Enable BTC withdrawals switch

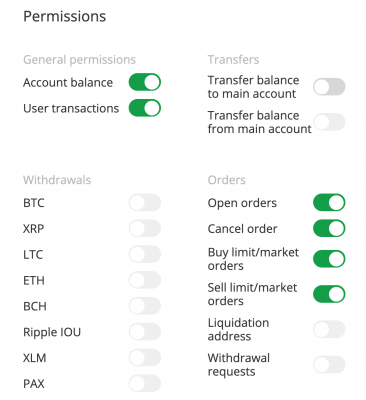145,202
